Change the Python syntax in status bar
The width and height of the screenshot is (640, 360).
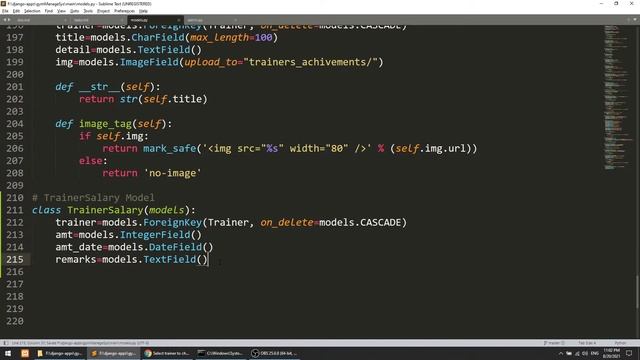coord(620,343)
